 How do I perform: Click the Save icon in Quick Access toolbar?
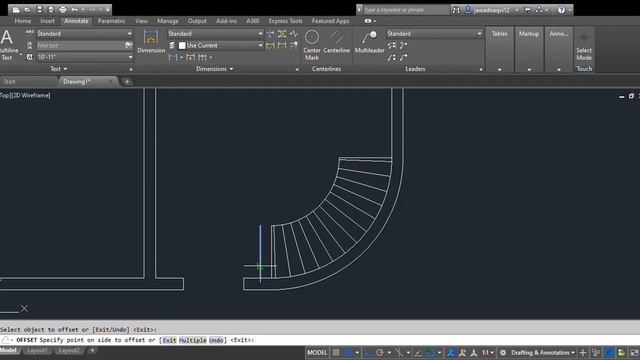click(x=39, y=9)
